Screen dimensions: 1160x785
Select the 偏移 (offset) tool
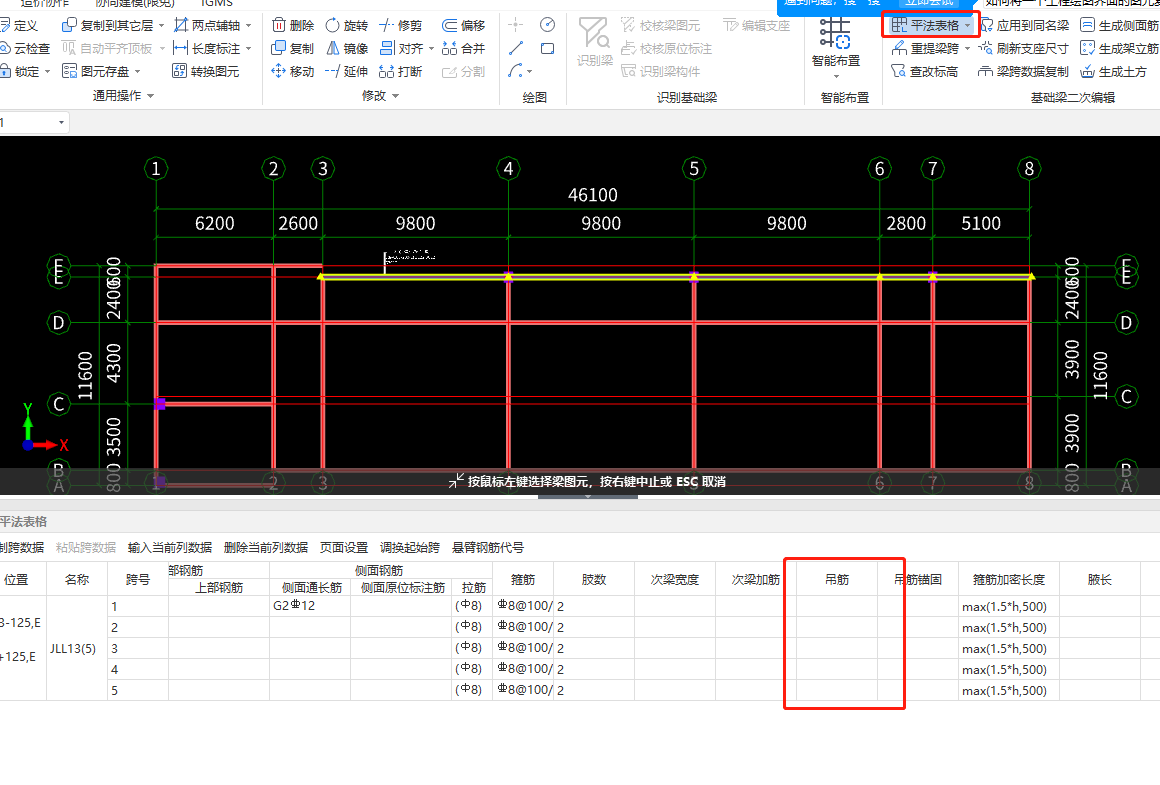point(463,25)
